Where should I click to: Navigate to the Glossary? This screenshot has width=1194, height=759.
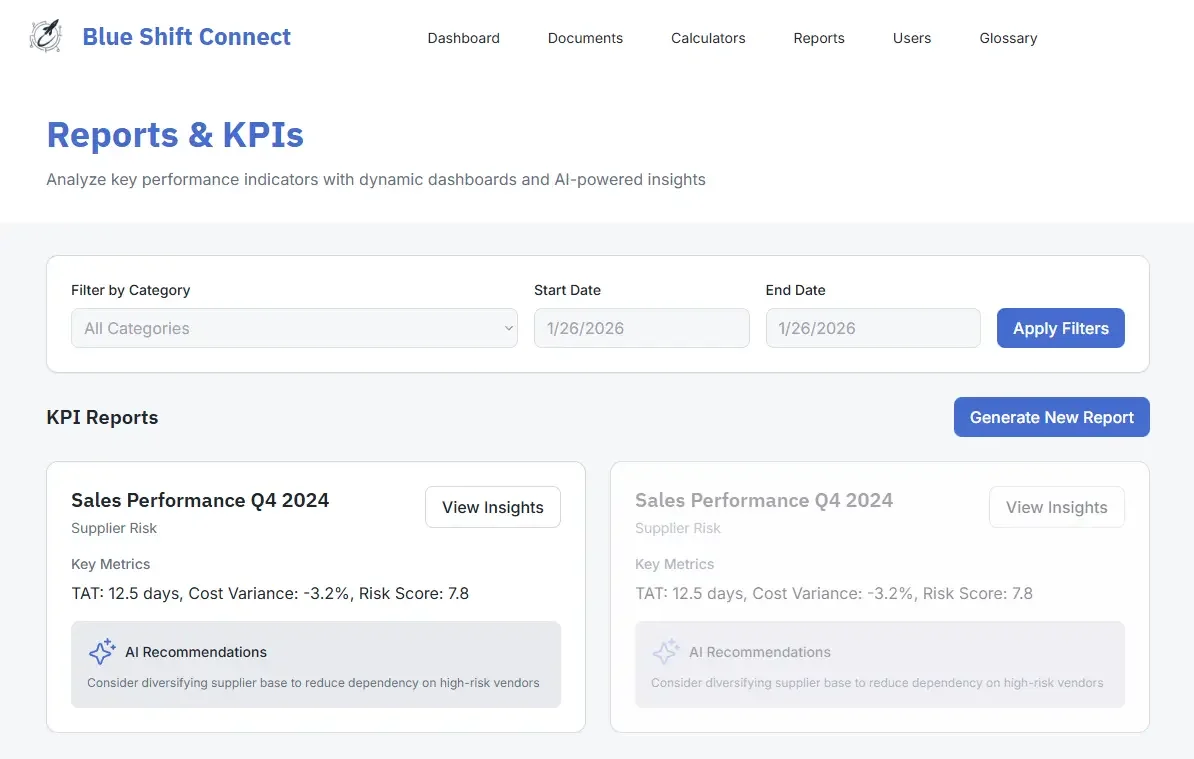(x=1008, y=38)
